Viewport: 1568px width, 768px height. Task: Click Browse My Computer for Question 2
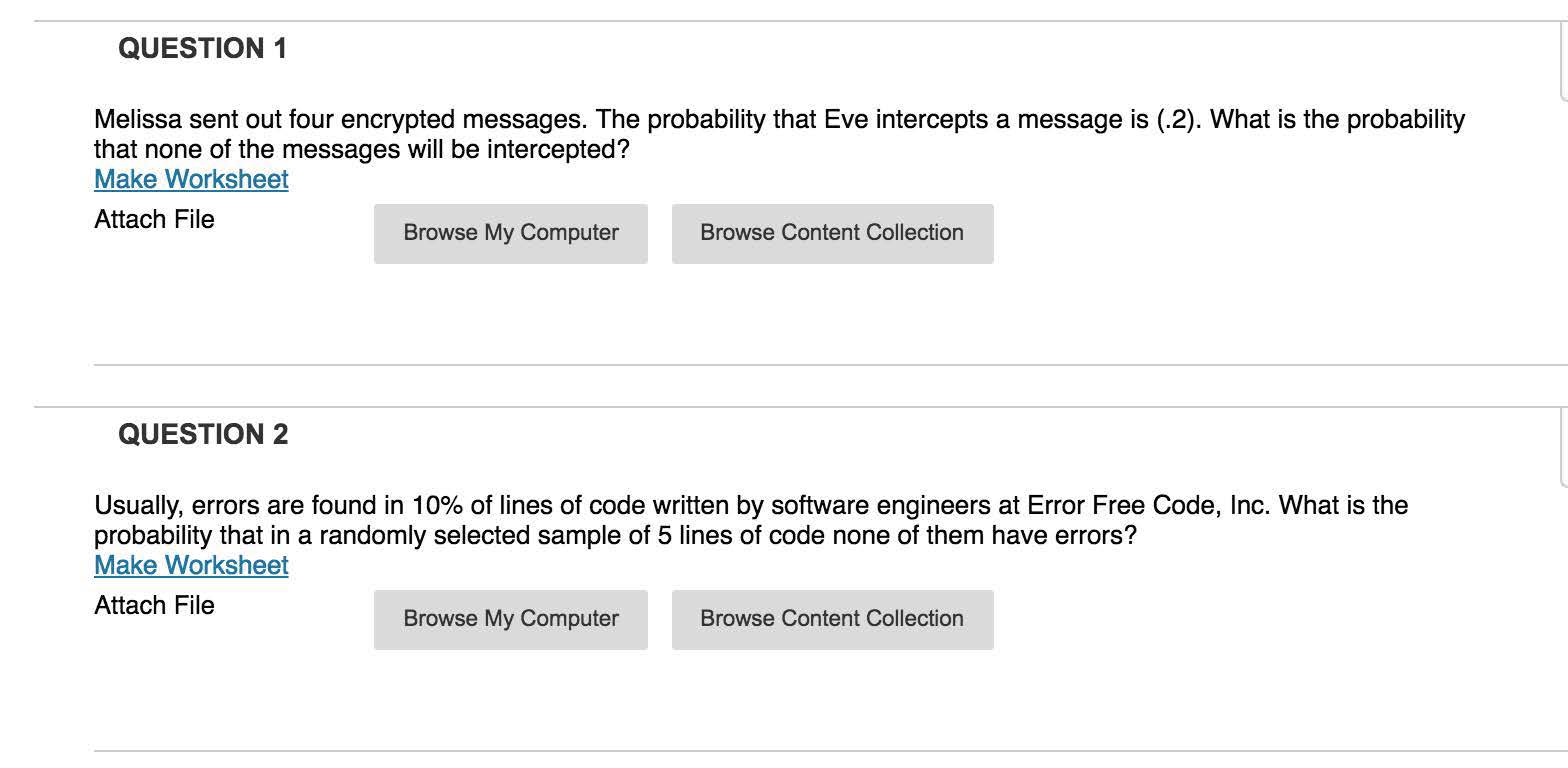pyautogui.click(x=511, y=619)
